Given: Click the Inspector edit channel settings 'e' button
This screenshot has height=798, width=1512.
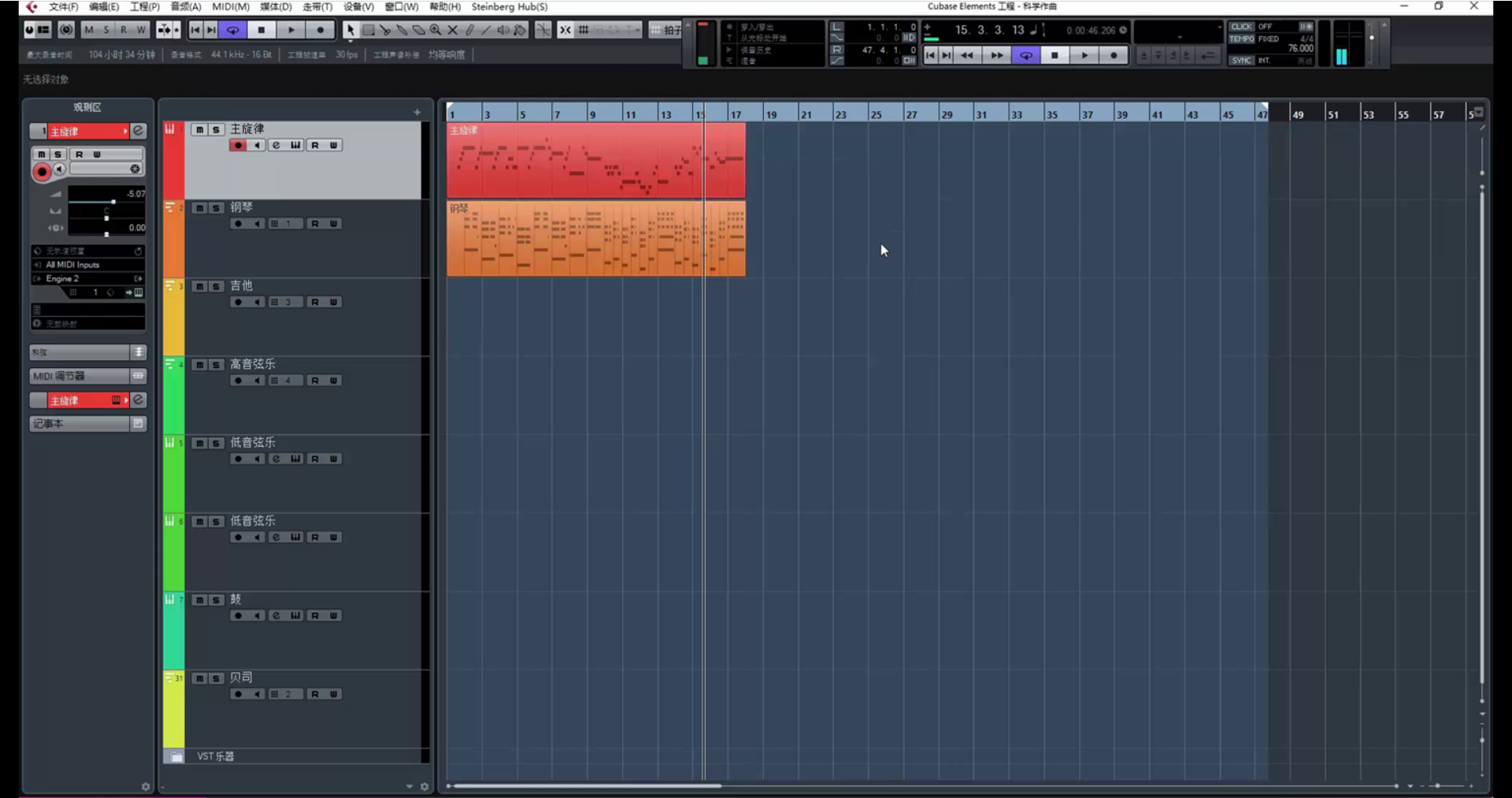Looking at the screenshot, I should pos(138,131).
